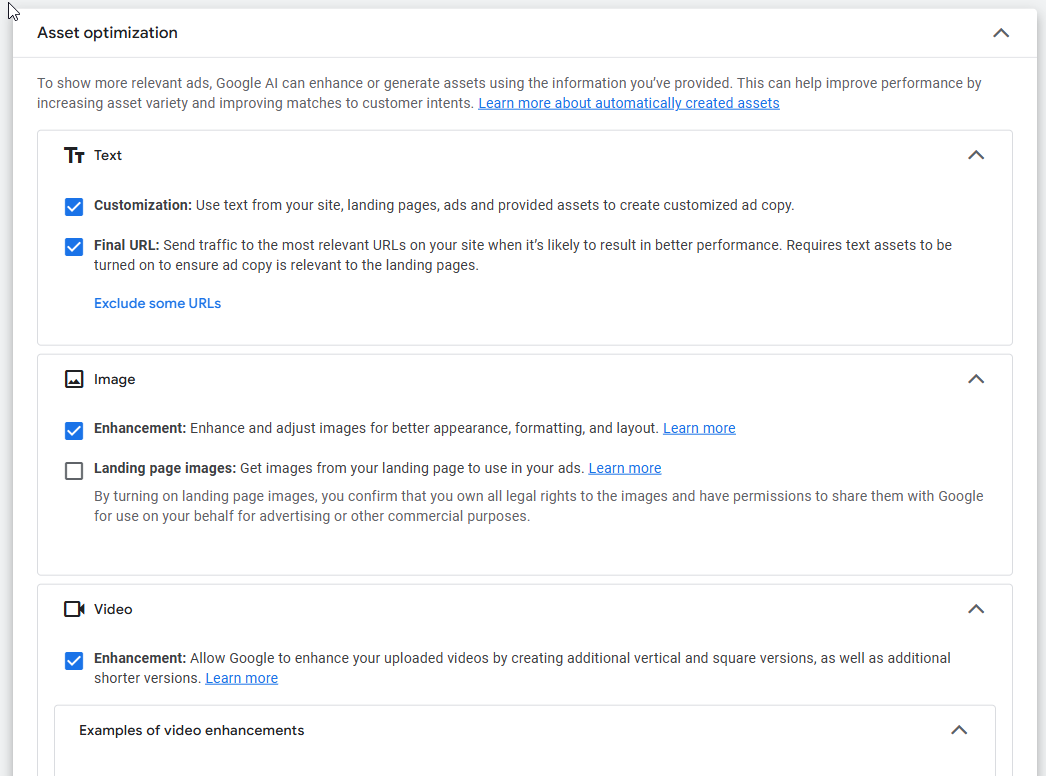Open Learn more about automatically created assets

pos(628,103)
